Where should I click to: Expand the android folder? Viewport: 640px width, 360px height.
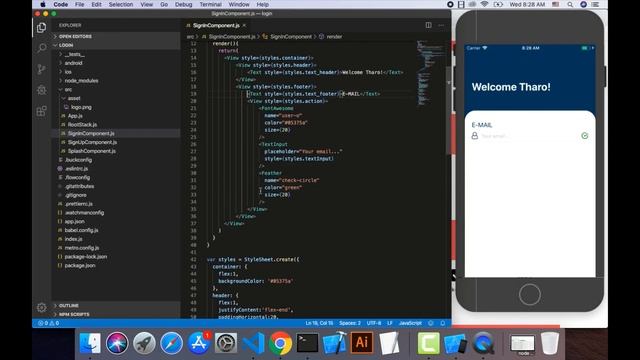116,63
